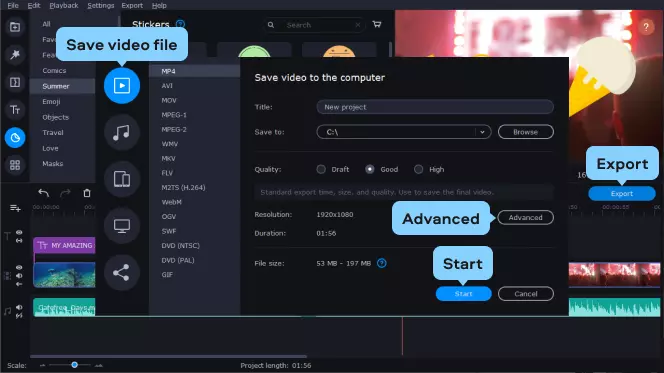Expand the Save to path dropdown
Screen dimensions: 664x373
482,132
